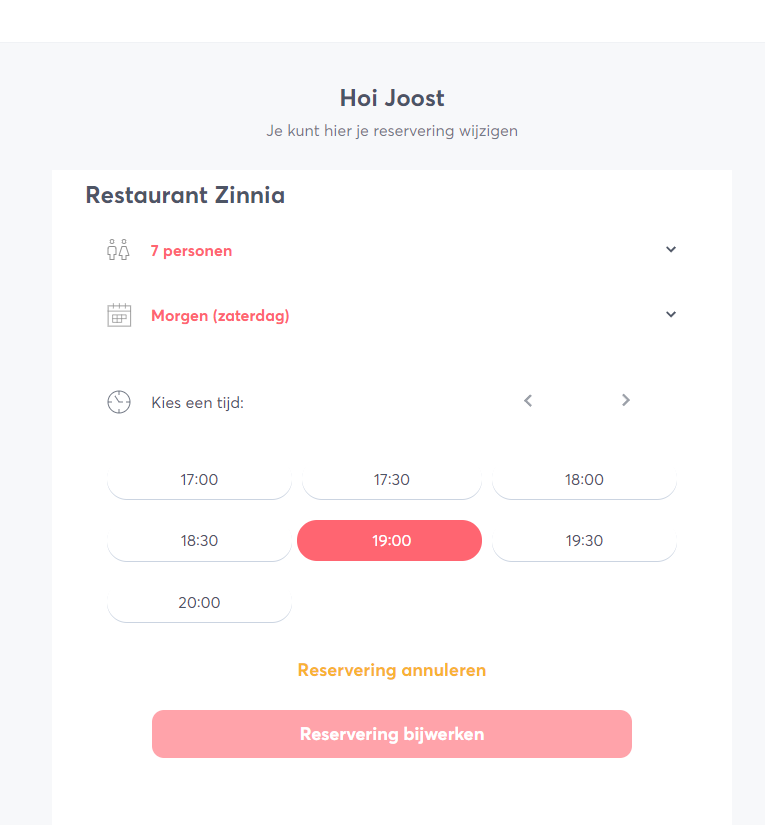Show later times with right arrow
Screen dimensions: 765x825
tap(626, 401)
